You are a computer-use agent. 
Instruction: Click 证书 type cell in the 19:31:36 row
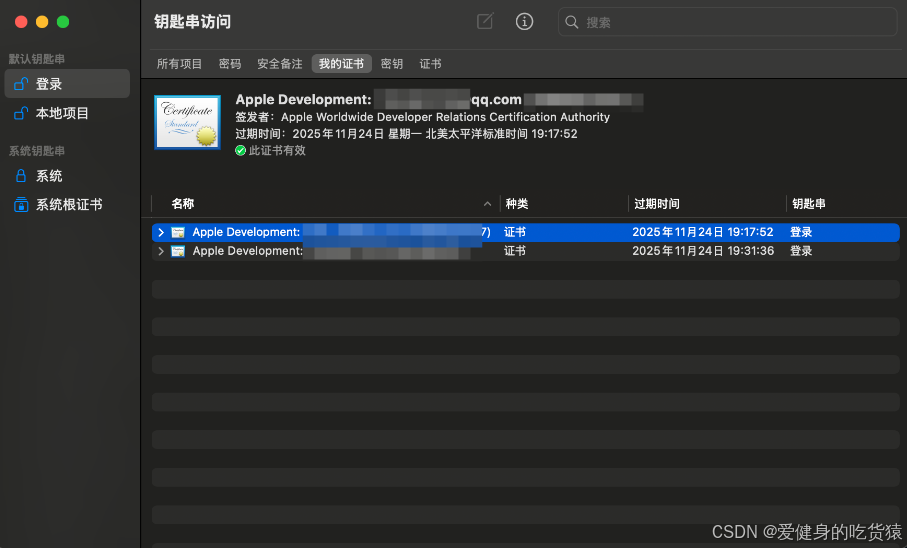click(515, 251)
